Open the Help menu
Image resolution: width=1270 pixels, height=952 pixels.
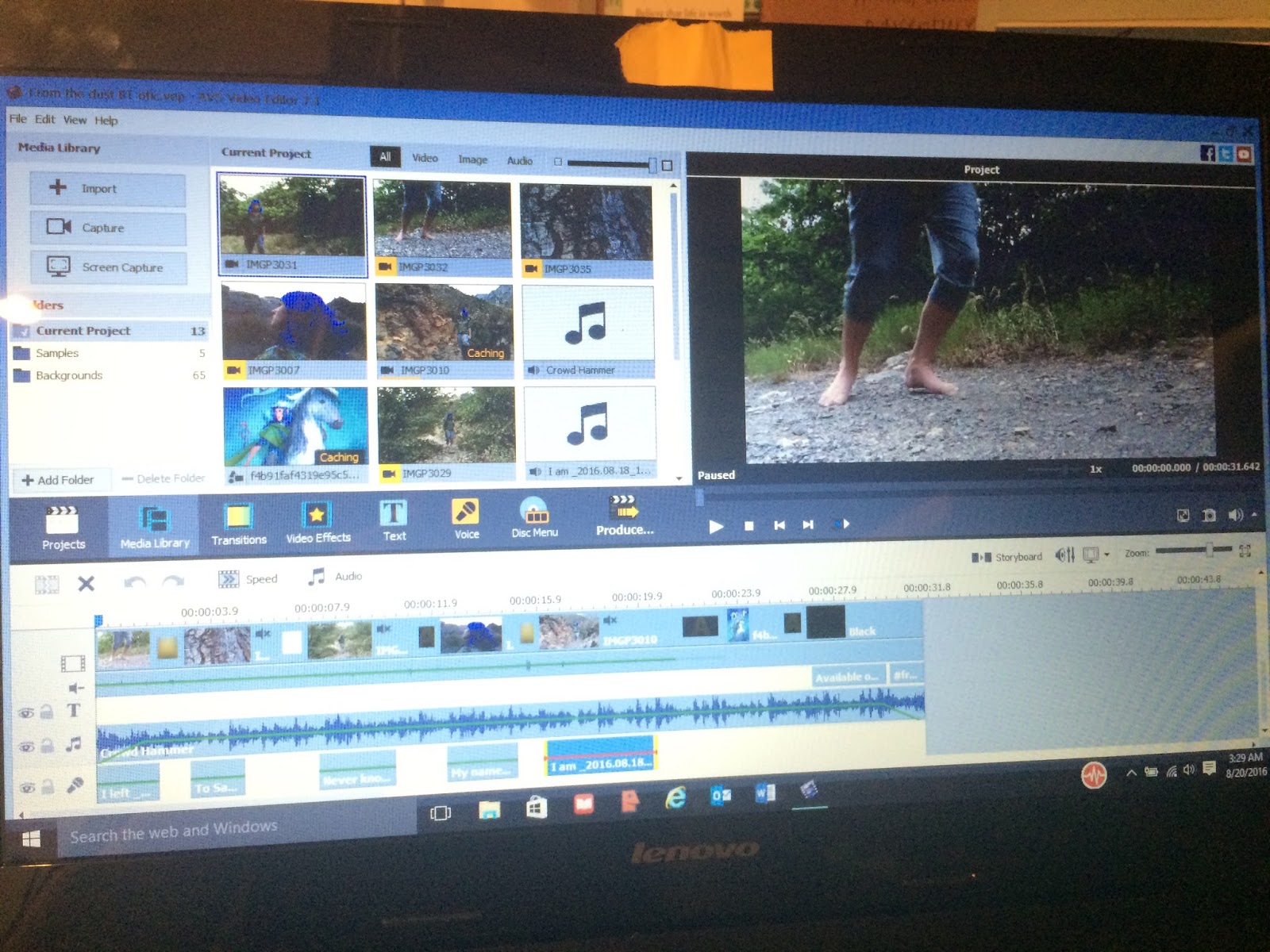(106, 121)
